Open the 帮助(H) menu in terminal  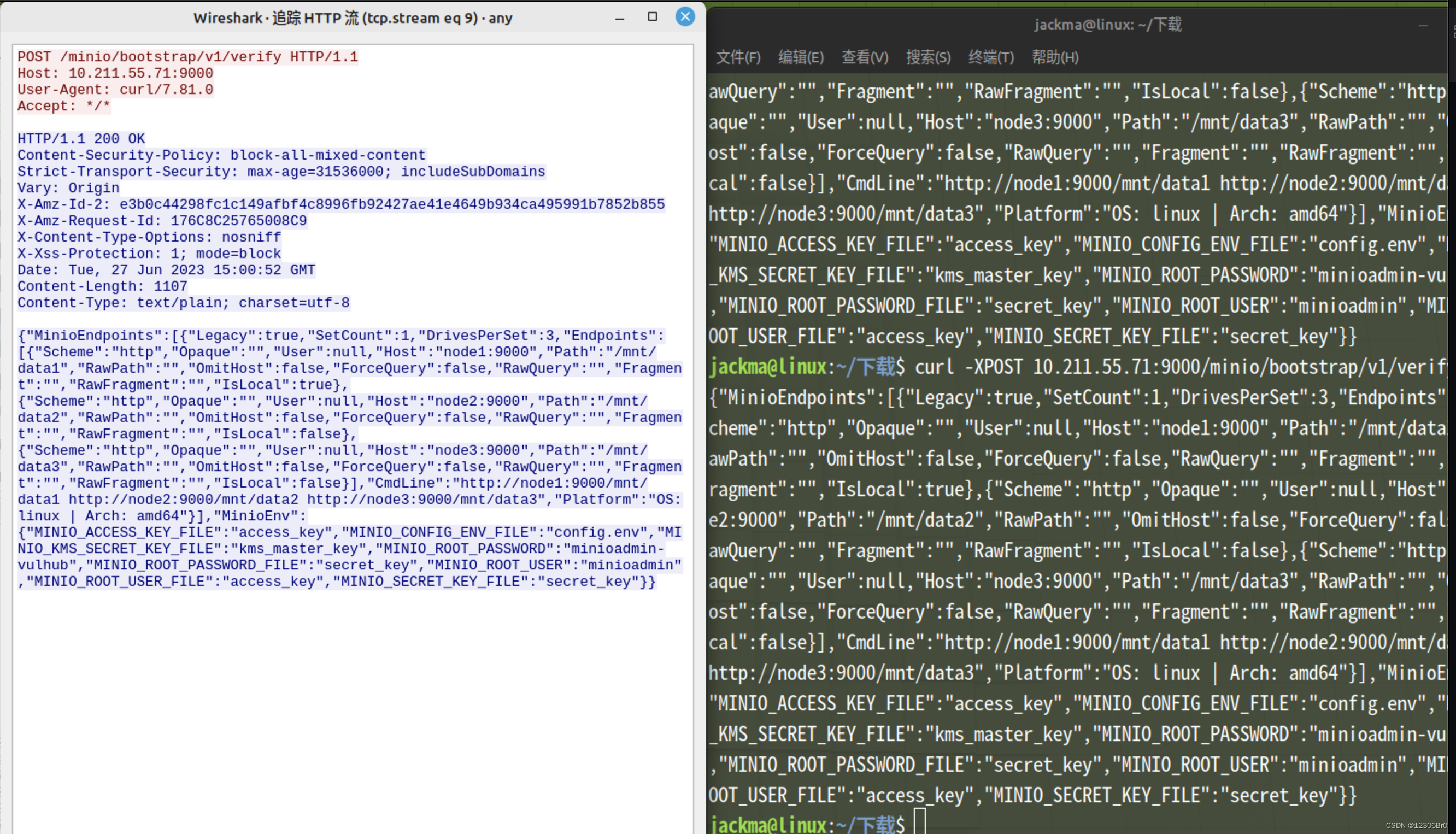(1055, 57)
